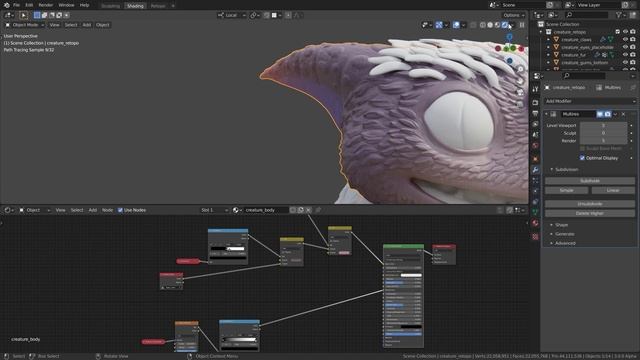Open the Local transform orientation dropdown
The image size is (640, 360).
[x=231, y=16]
